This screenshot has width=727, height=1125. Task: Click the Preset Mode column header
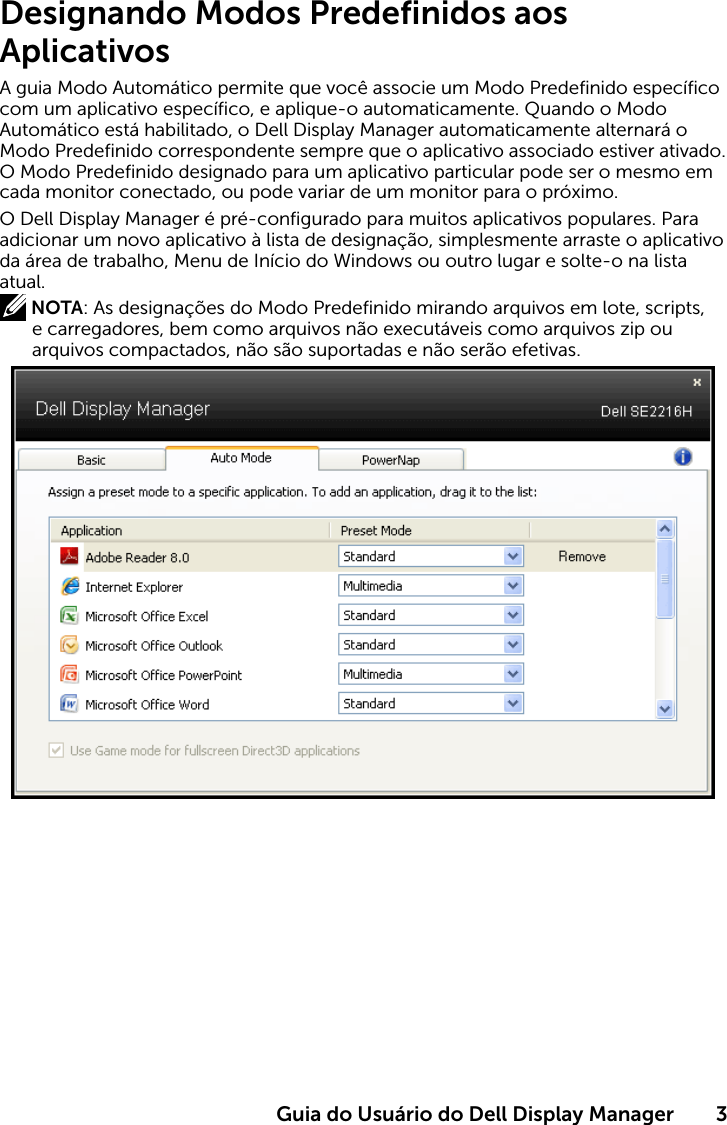coord(430,530)
